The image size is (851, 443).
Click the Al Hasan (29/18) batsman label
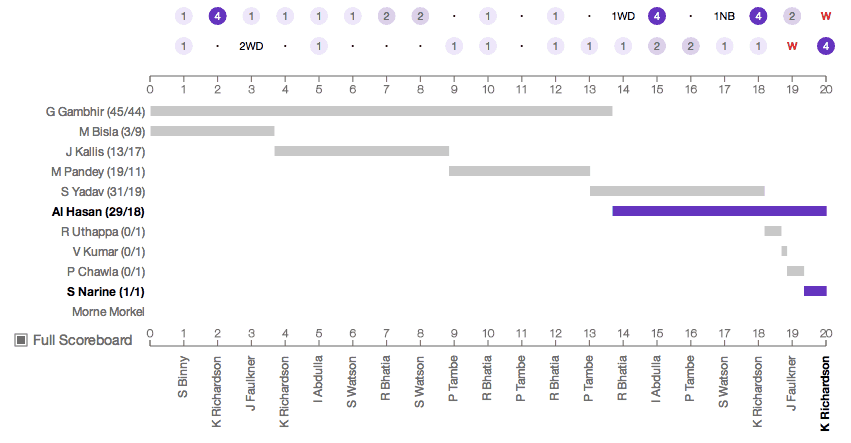pos(98,211)
